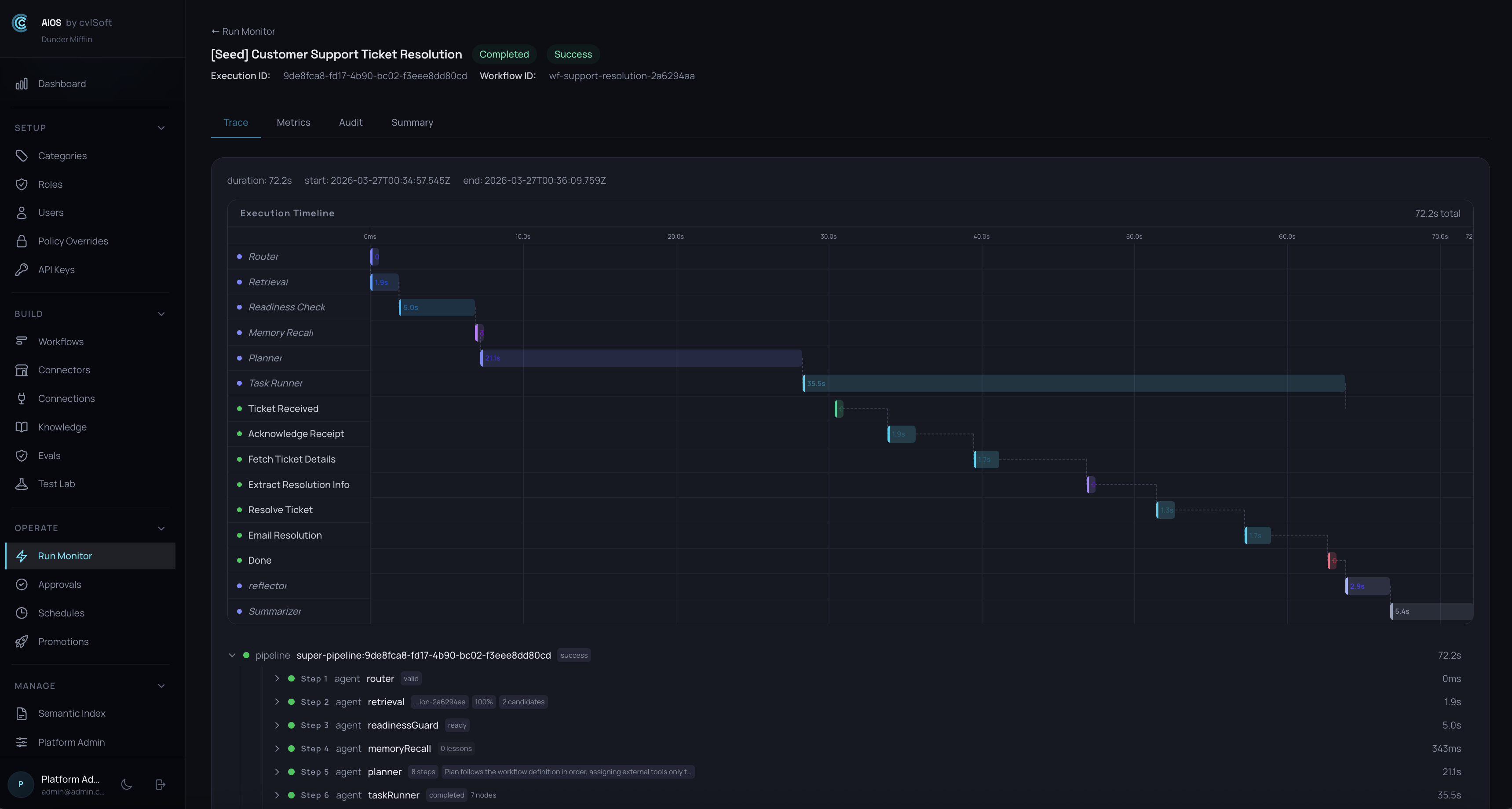Collapse the SETUP section

(x=161, y=128)
